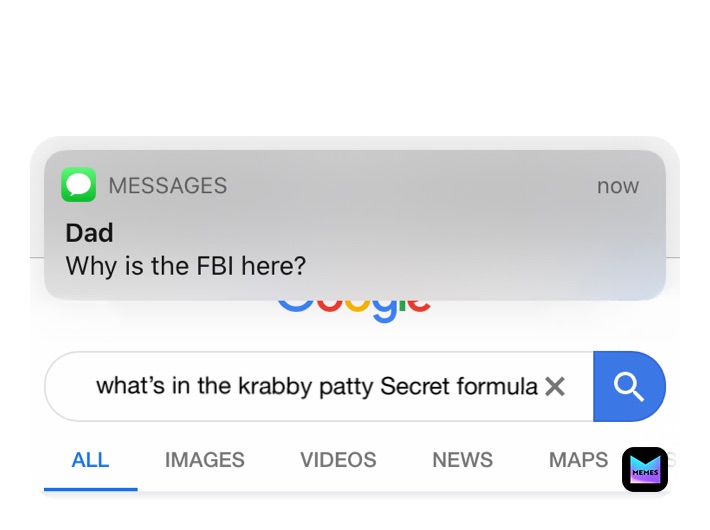The height and width of the screenshot is (530, 710).
Task: Show the MAPS results tab
Action: click(x=578, y=460)
